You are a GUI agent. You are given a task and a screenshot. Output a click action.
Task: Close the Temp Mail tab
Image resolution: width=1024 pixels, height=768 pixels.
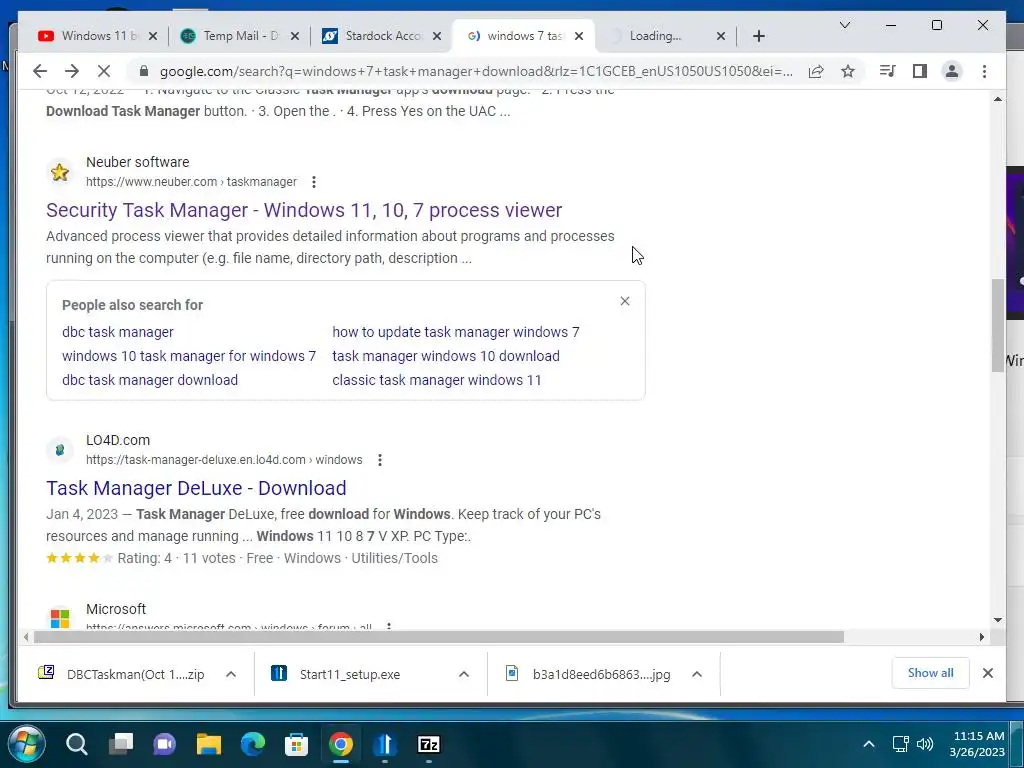coord(295,36)
